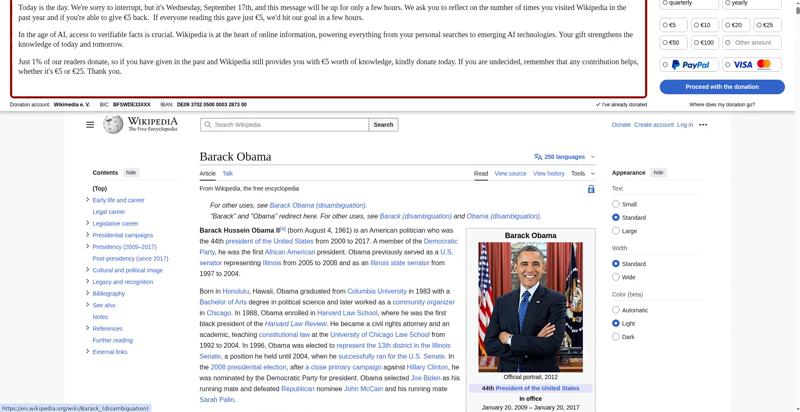The height and width of the screenshot is (412, 800).
Task: Open the 250 languages dropdown
Action: [564, 157]
